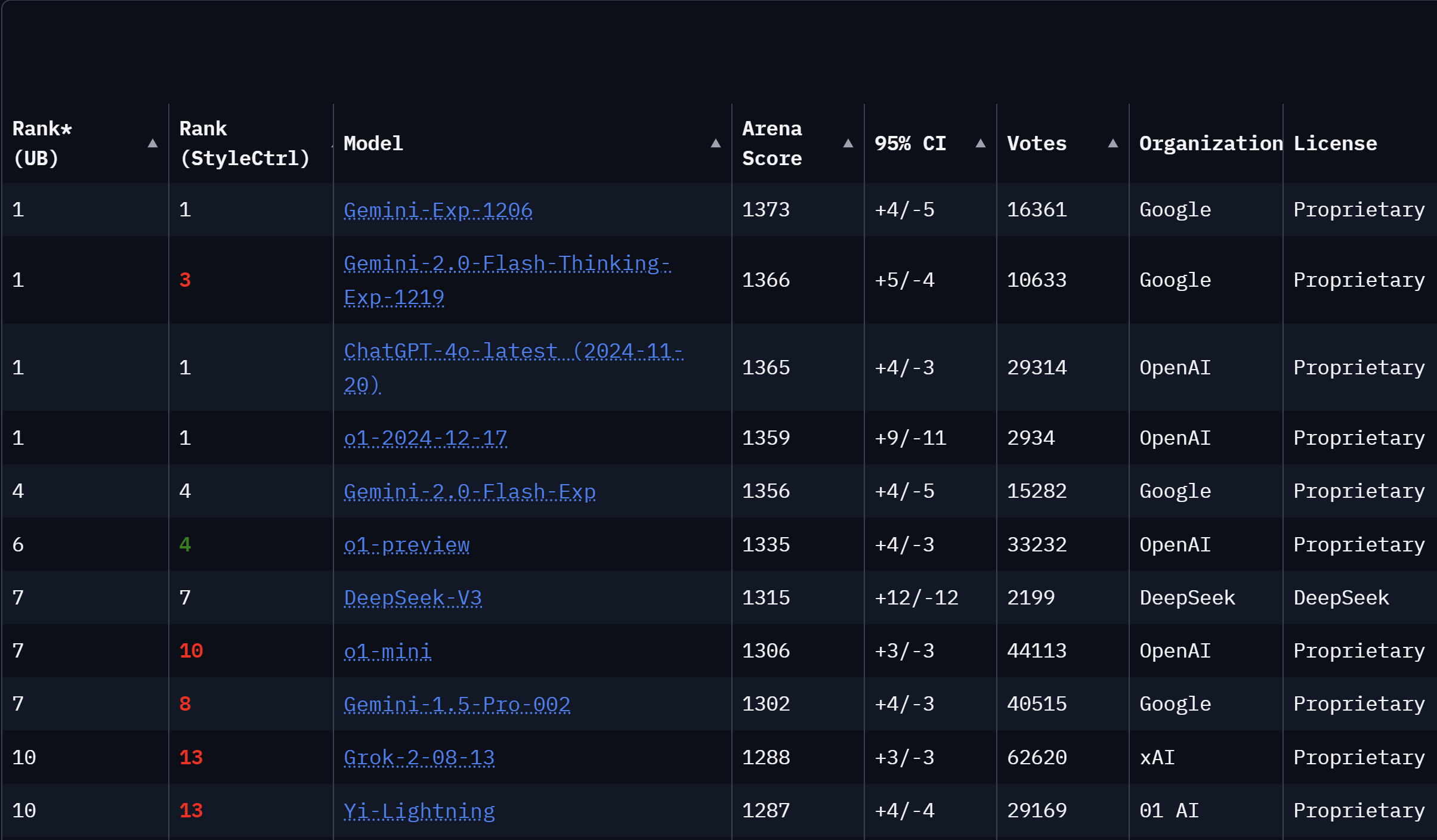Select the 1373 Arena Score cell
This screenshot has height=840, width=1437.
pyautogui.click(x=766, y=210)
